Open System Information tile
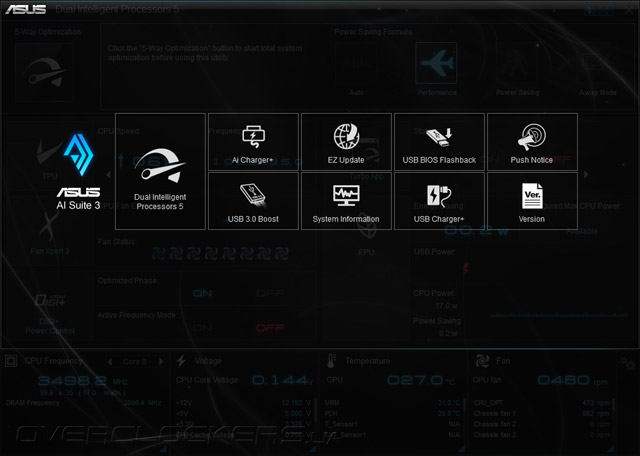Image resolution: width=640 pixels, height=456 pixels. coord(347,201)
